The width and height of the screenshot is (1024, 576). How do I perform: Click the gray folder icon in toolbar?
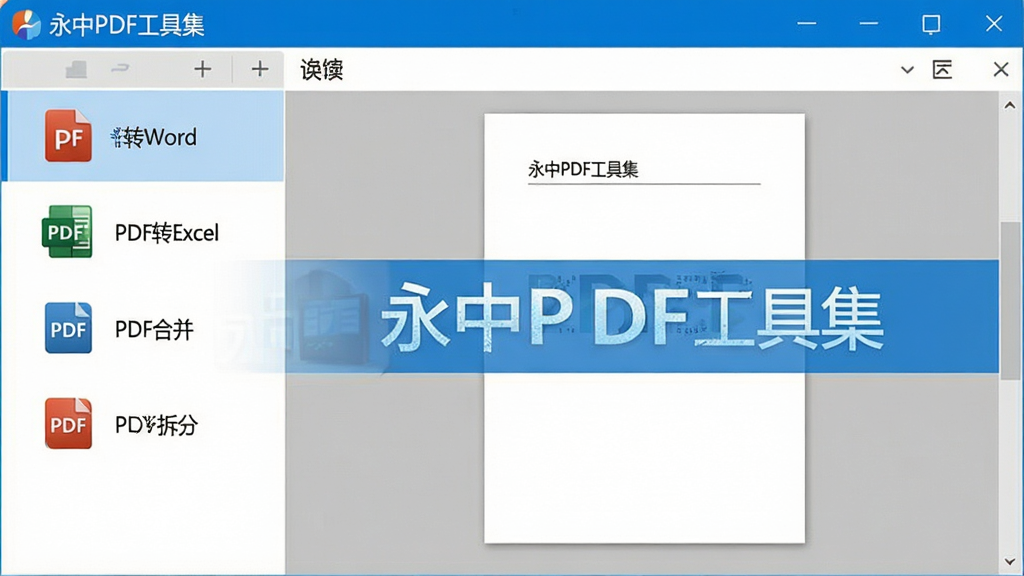[x=76, y=69]
